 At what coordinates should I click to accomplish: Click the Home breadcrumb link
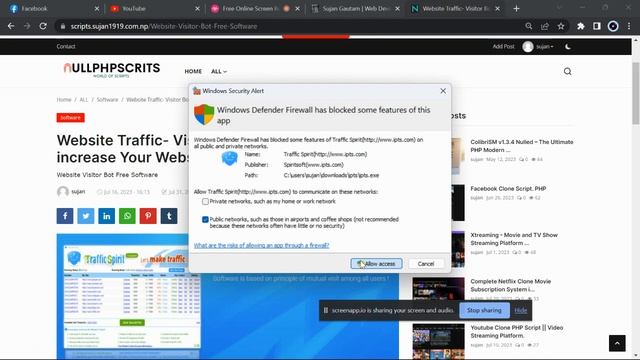pos(64,100)
